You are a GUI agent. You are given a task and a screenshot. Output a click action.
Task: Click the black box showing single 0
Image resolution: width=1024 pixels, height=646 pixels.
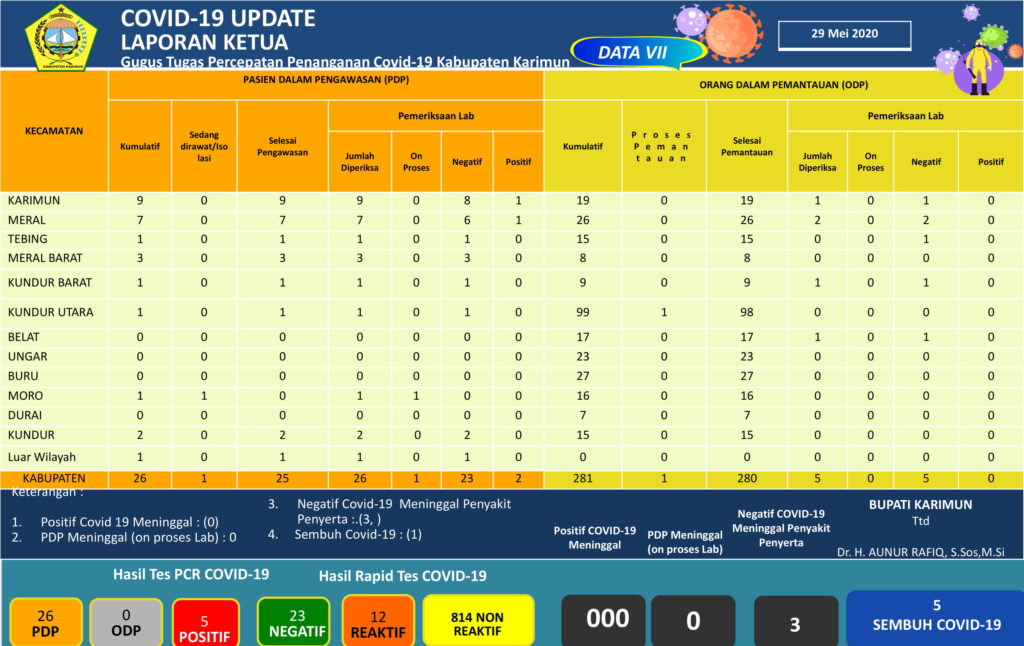(x=693, y=621)
